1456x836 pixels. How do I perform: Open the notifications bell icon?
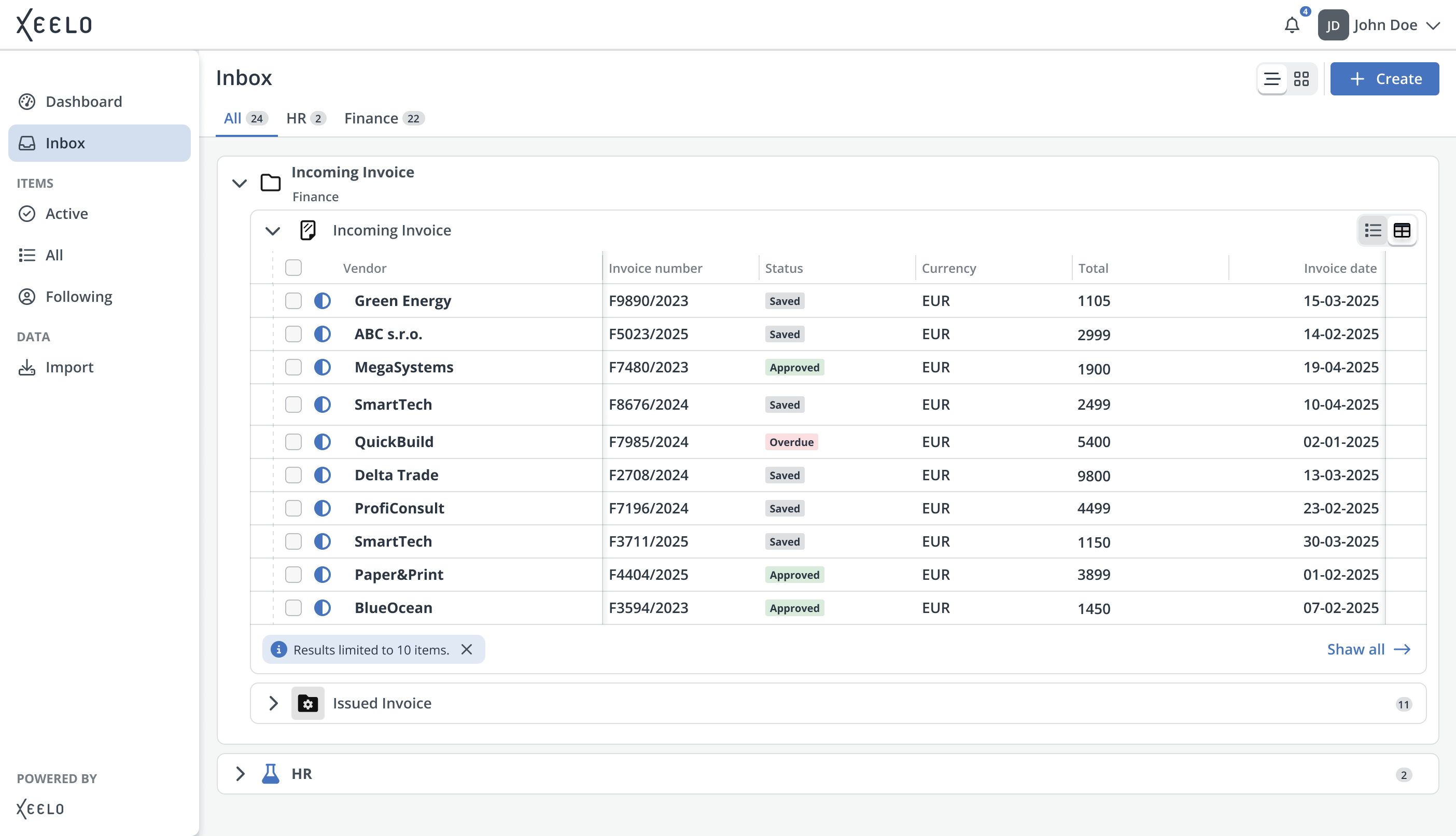(1291, 25)
